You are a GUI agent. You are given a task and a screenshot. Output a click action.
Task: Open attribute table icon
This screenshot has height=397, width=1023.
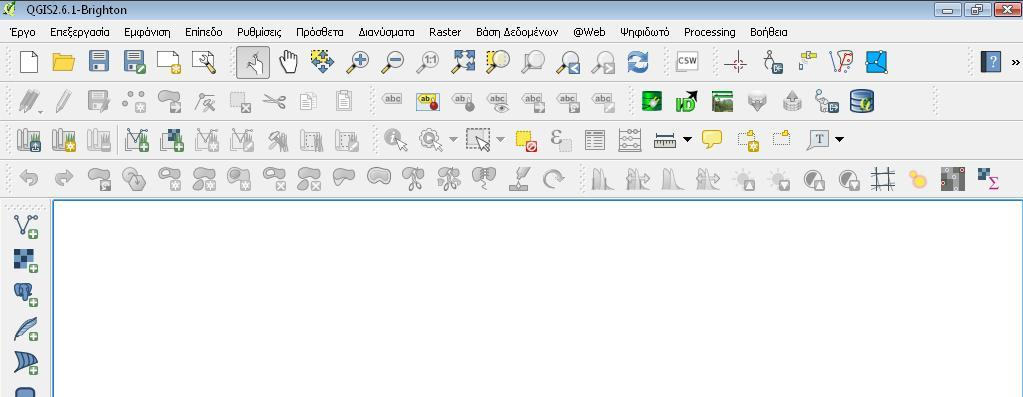tap(594, 140)
